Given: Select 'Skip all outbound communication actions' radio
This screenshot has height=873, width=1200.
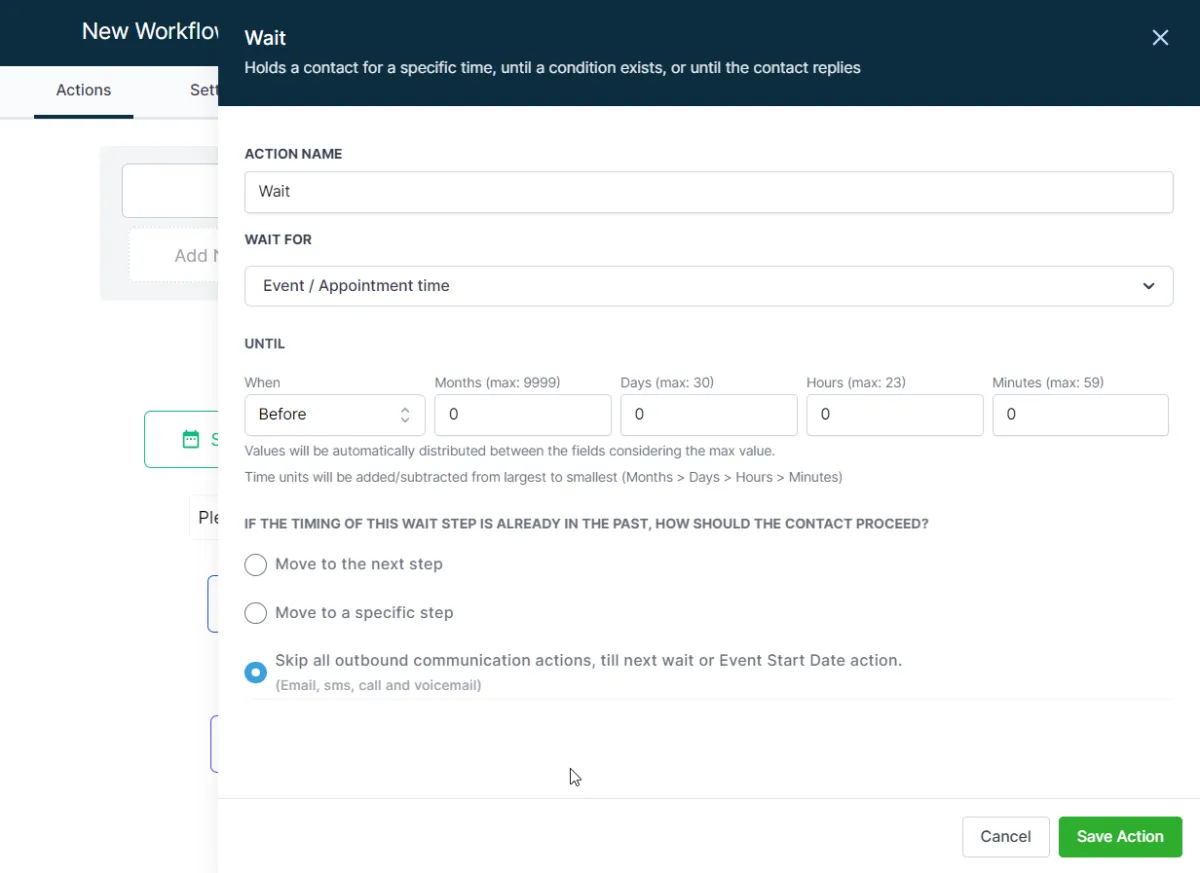Looking at the screenshot, I should (x=256, y=672).
